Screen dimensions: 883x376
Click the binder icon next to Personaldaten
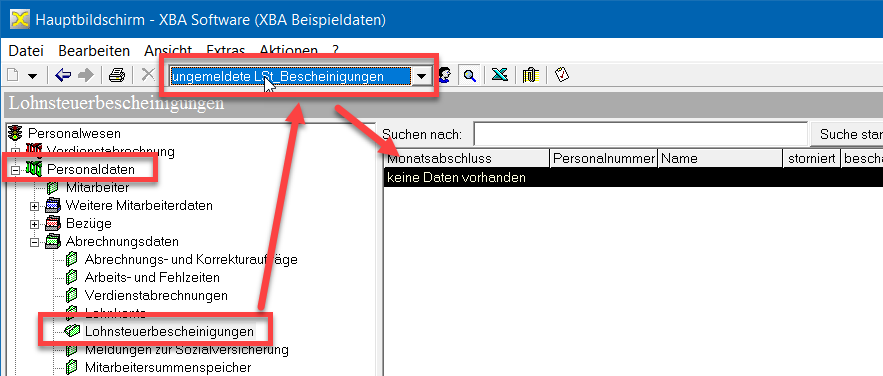34,169
